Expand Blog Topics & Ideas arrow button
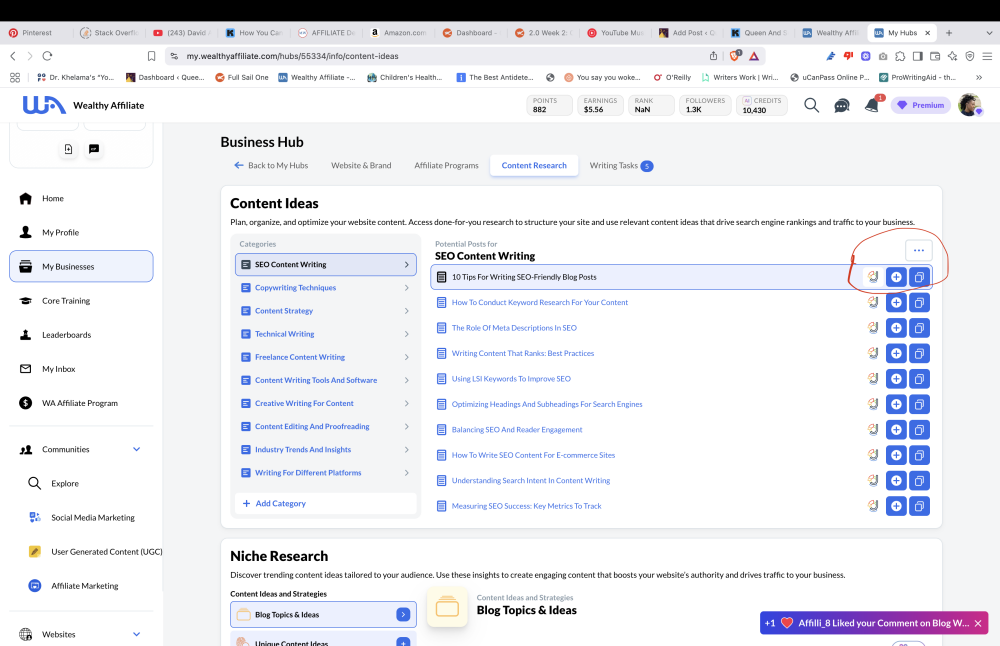This screenshot has height=646, width=1000. coord(403,615)
